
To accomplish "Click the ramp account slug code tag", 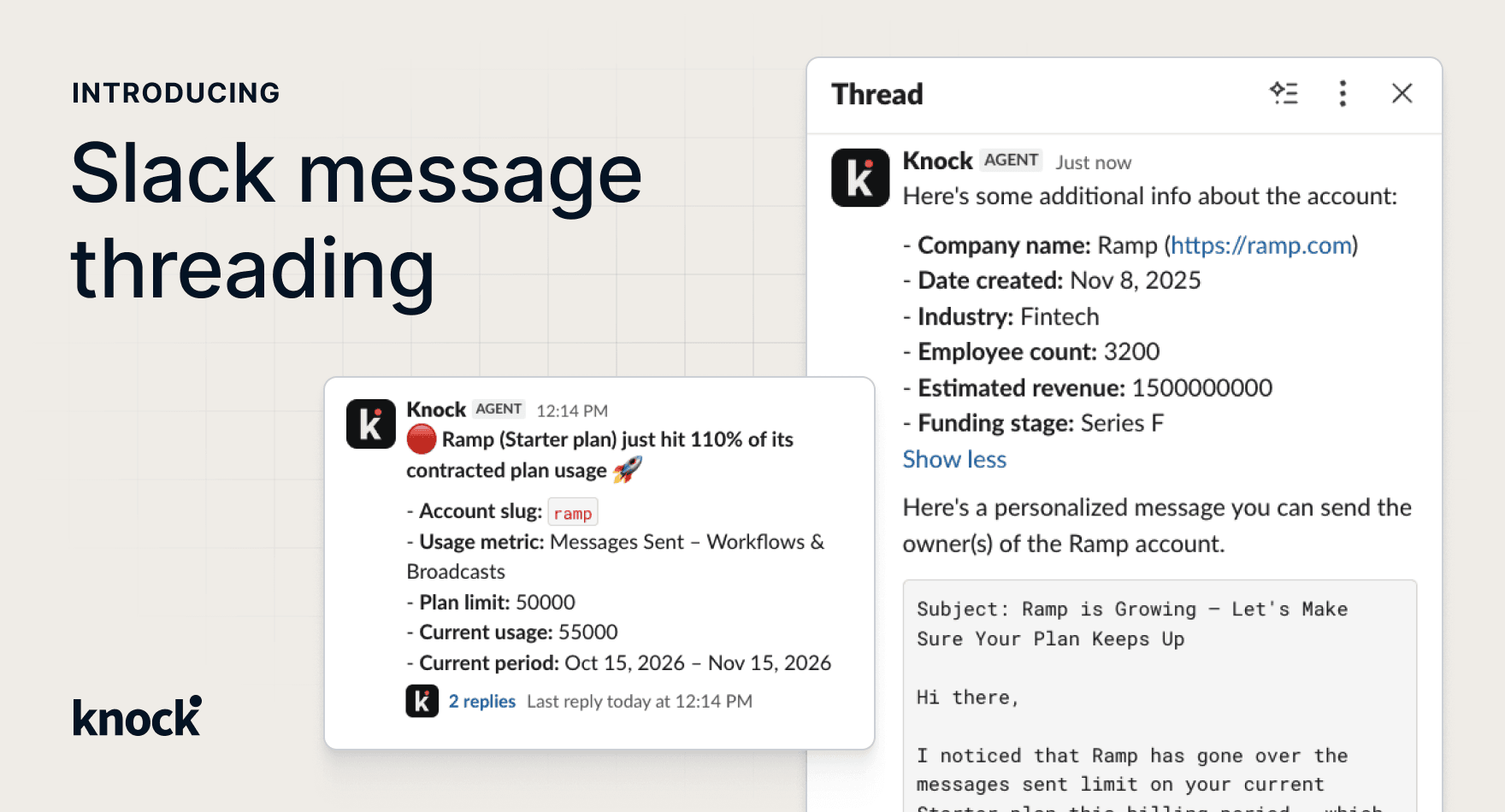I will tap(573, 513).
